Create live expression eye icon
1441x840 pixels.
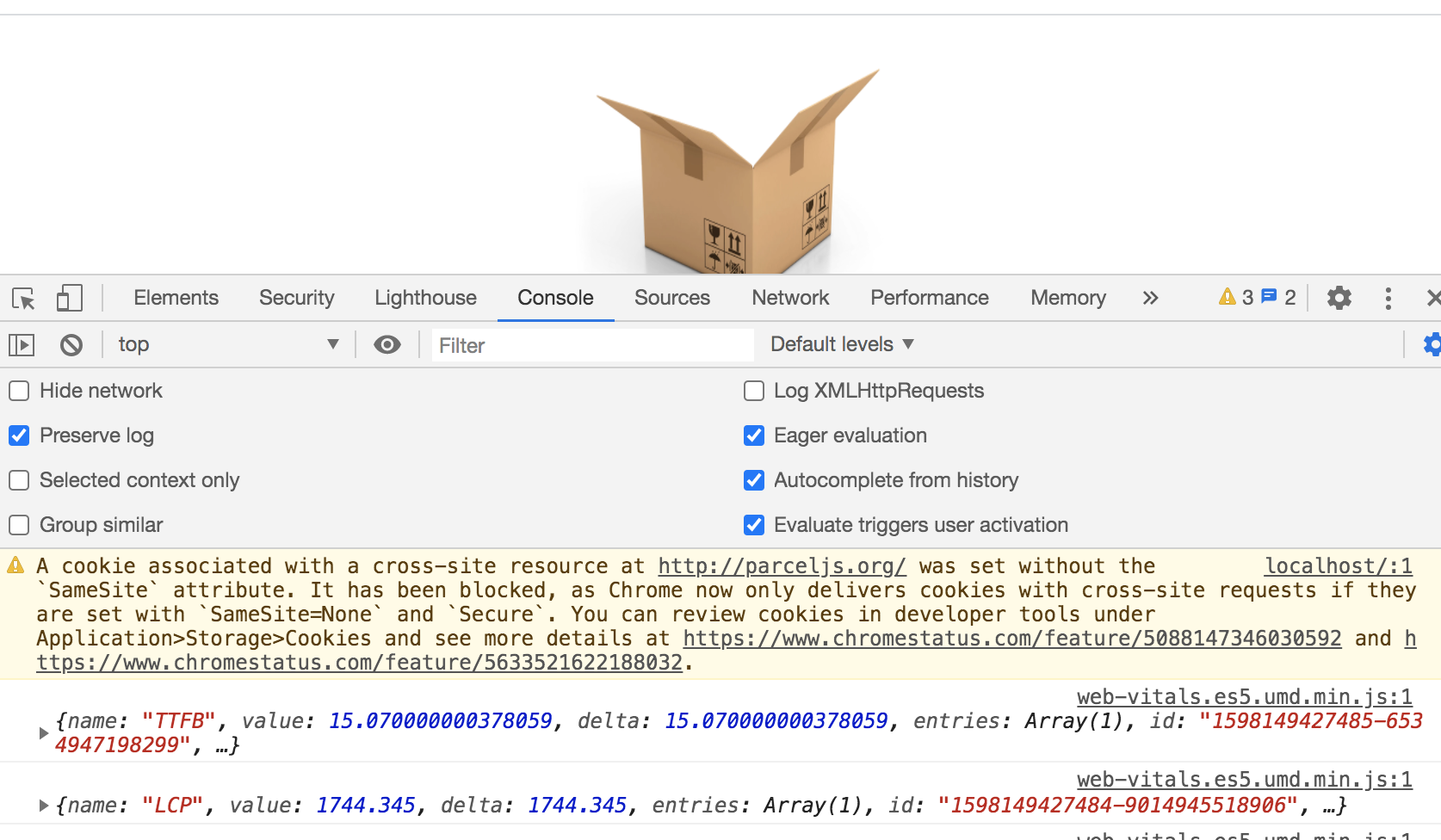coord(387,345)
